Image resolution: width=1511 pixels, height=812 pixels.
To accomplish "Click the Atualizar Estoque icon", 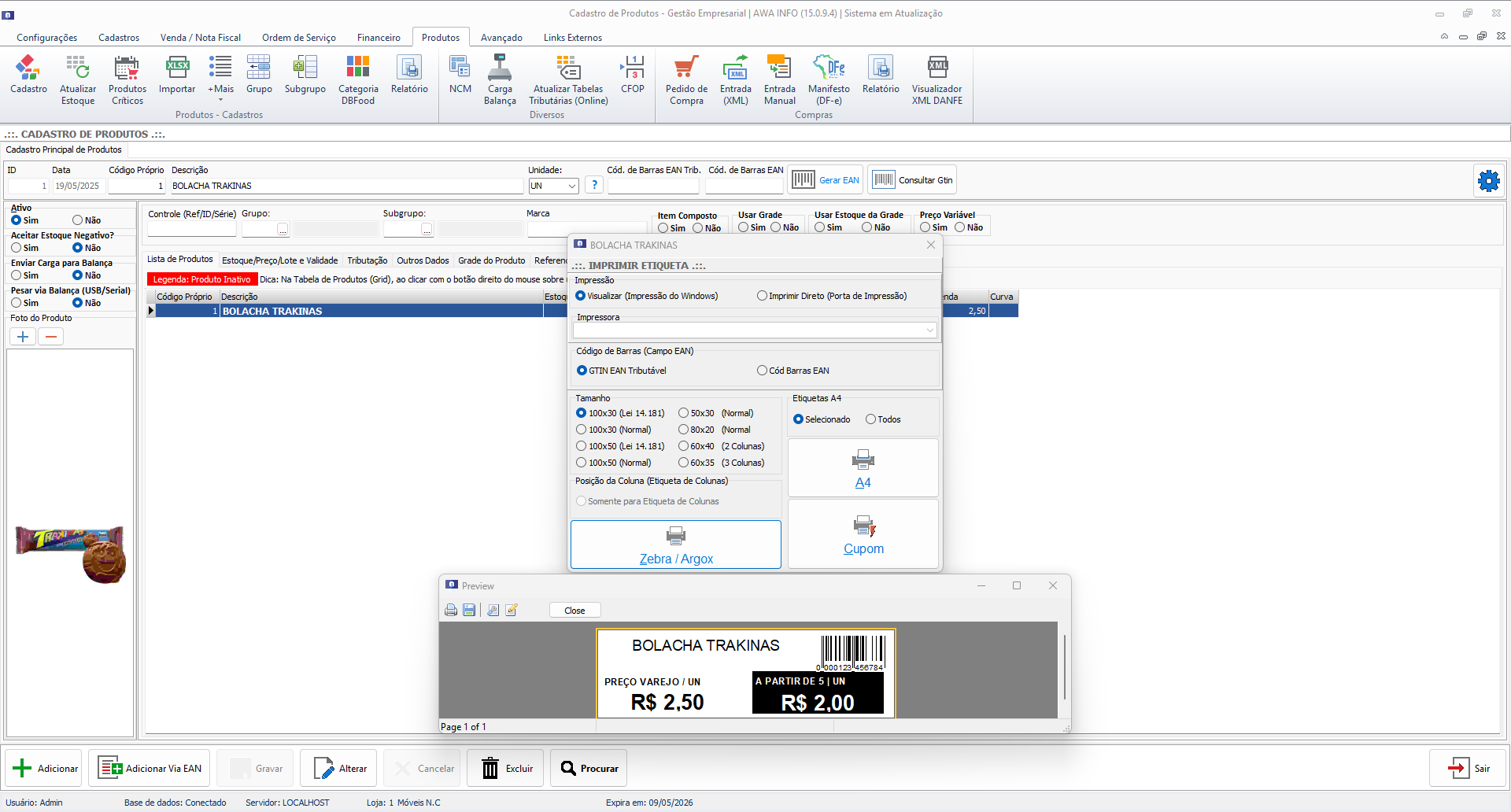I will tap(78, 80).
